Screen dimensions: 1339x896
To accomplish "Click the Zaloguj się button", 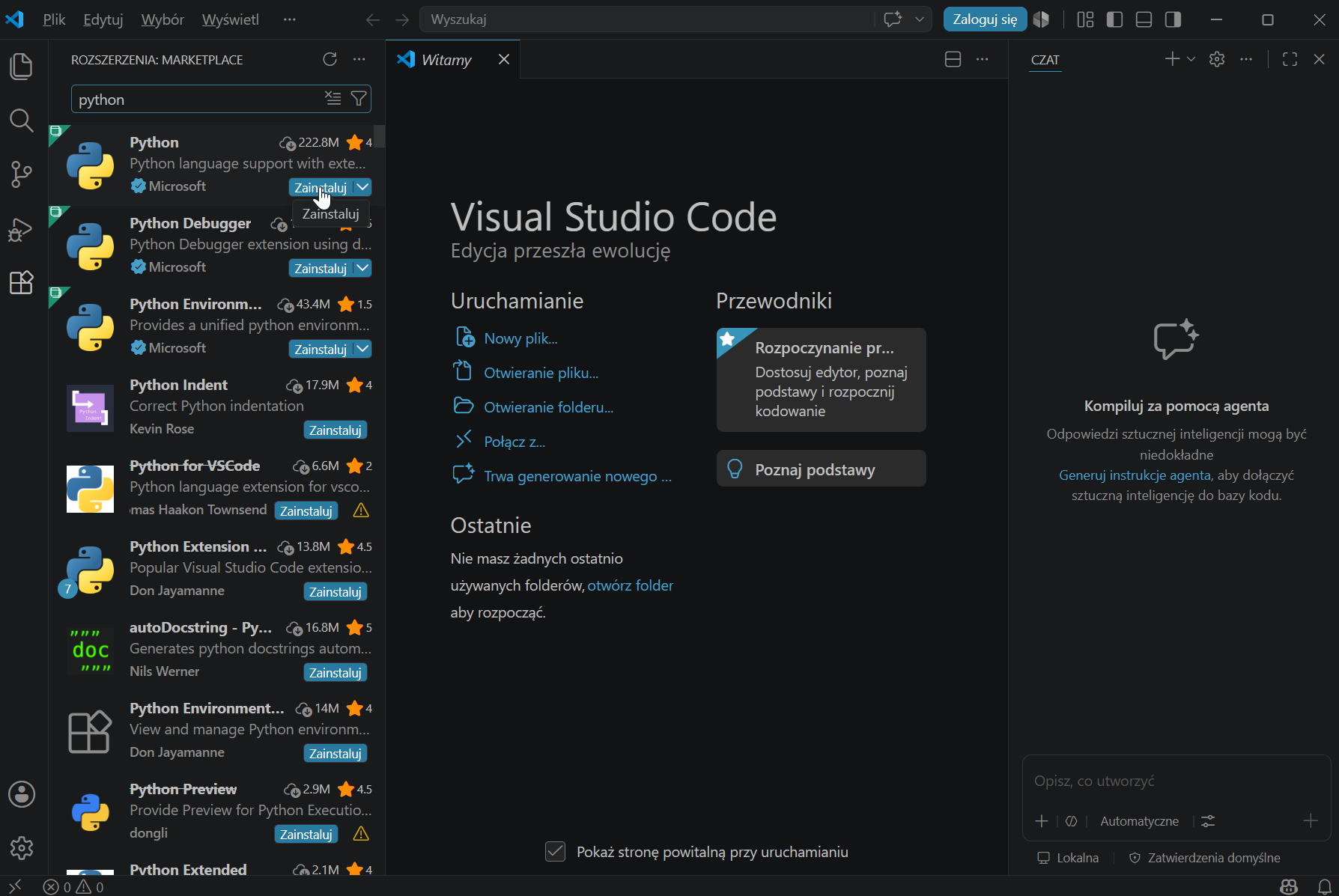I will click(x=984, y=19).
